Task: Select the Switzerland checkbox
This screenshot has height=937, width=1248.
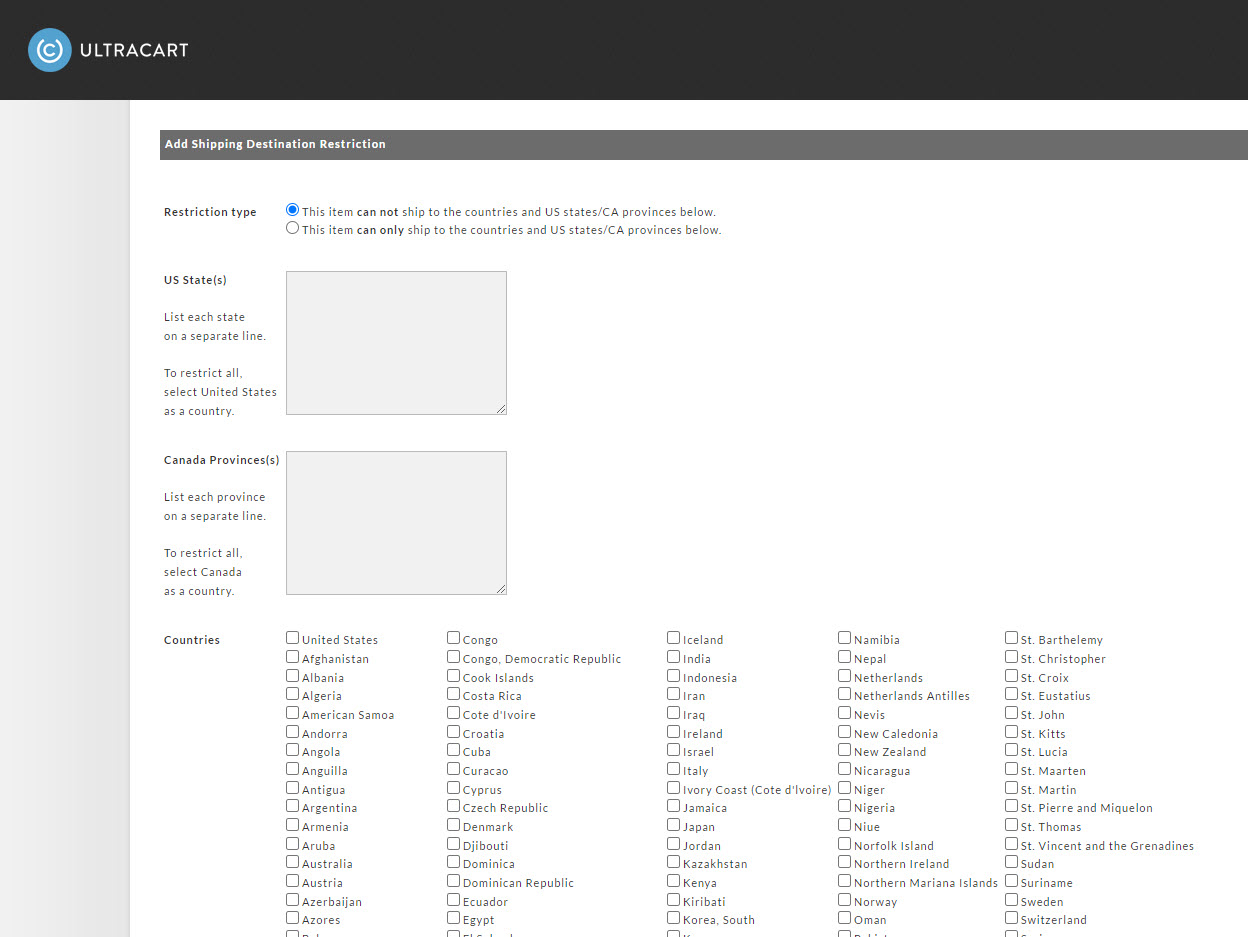Action: pos(1011,918)
